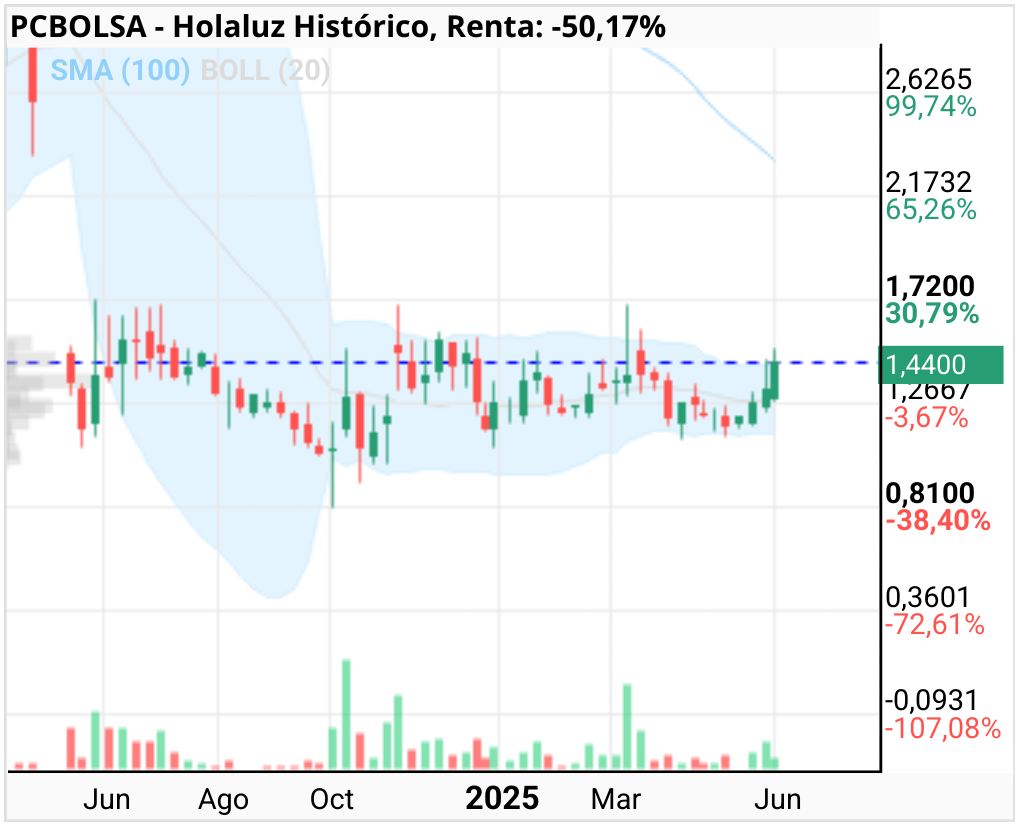This screenshot has width=1019, height=826.
Task: Click the SMA (100) indicator label
Action: (120, 70)
